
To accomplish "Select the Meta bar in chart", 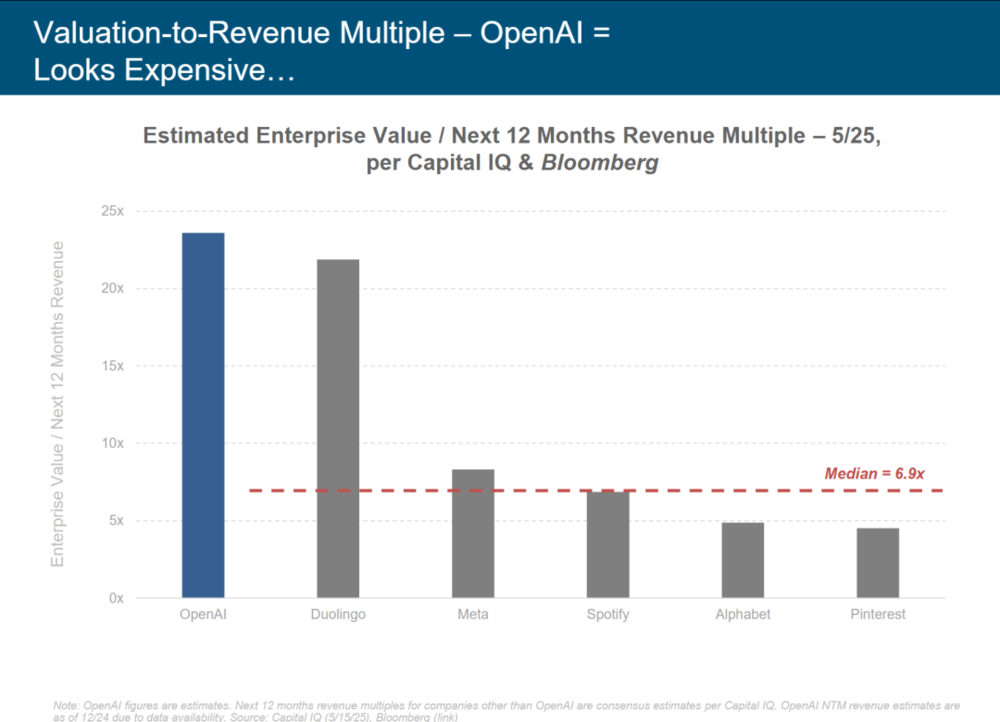I will [x=473, y=533].
